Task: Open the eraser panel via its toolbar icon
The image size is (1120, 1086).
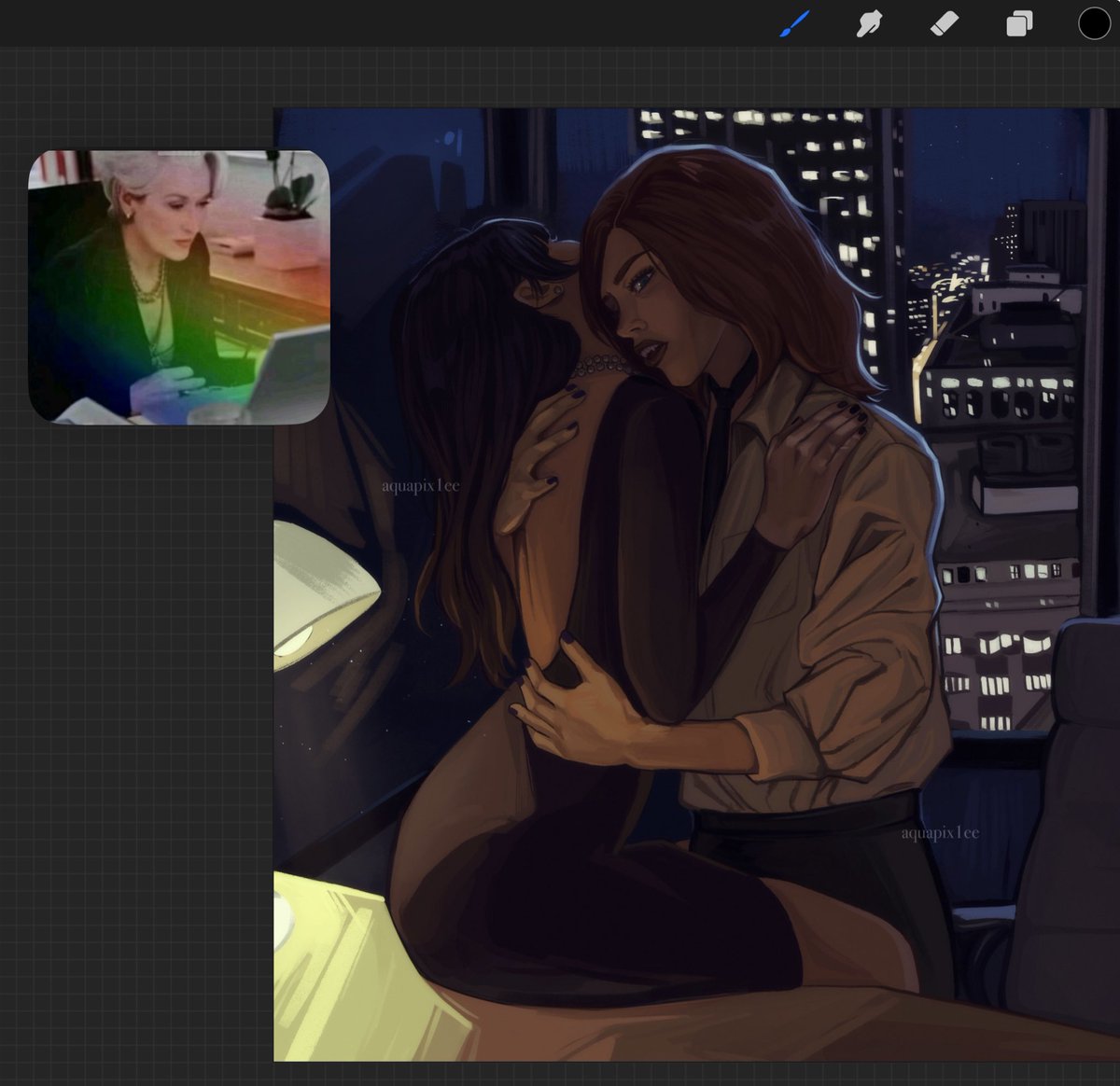Action: 943,25
